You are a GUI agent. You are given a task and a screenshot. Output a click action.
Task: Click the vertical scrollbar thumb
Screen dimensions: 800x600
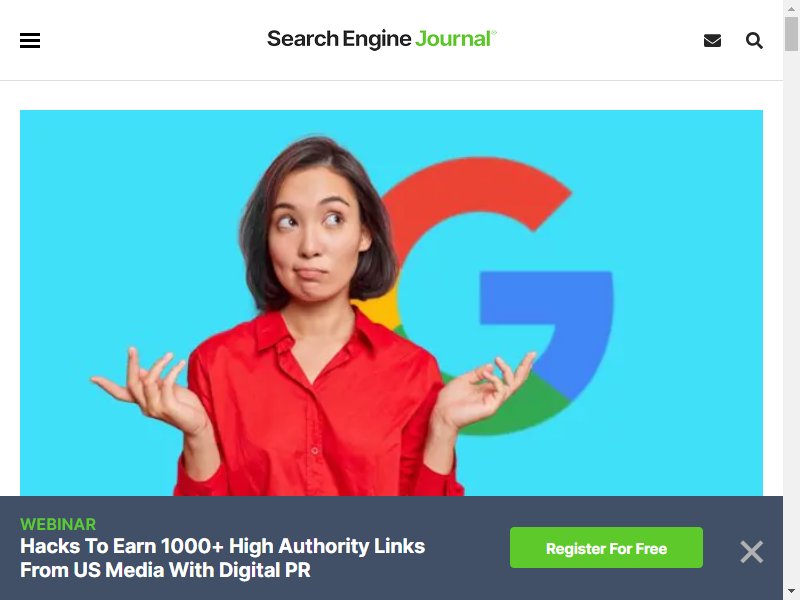(x=791, y=34)
